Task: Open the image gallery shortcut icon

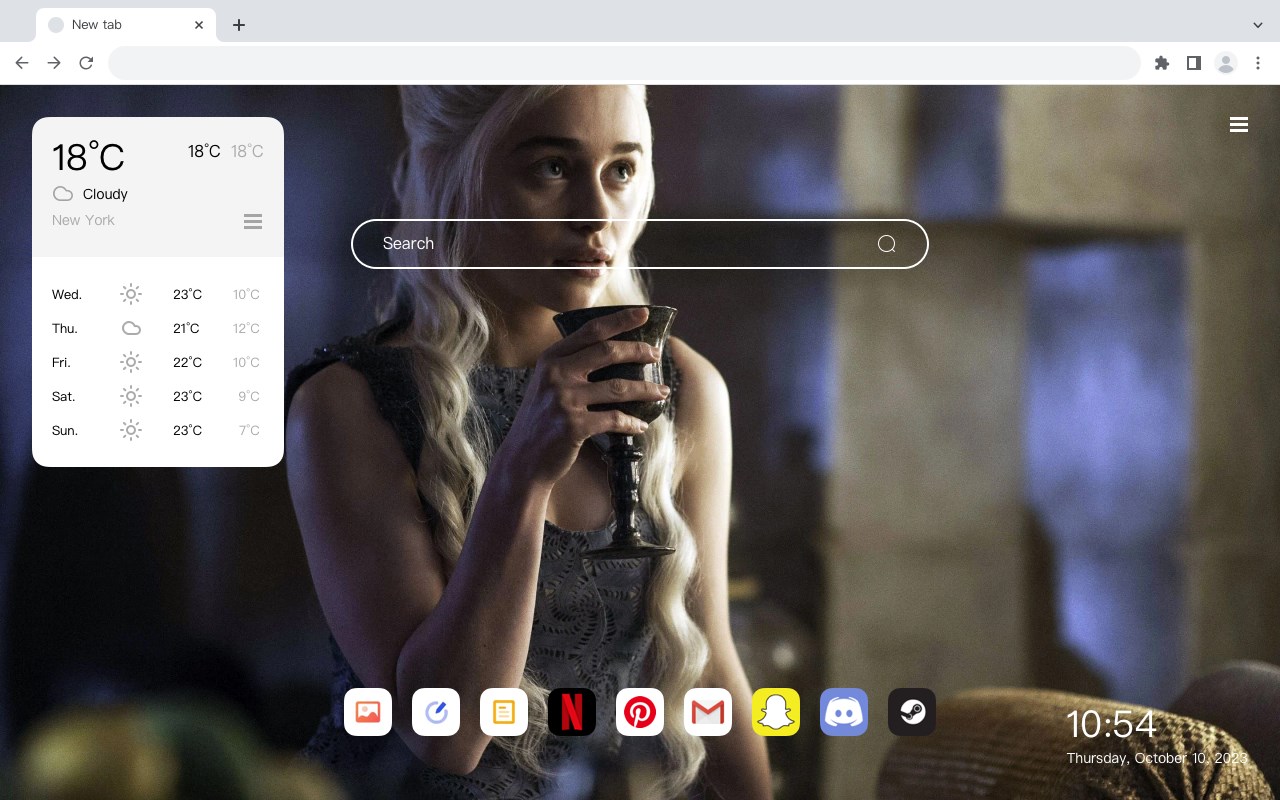Action: tap(368, 712)
